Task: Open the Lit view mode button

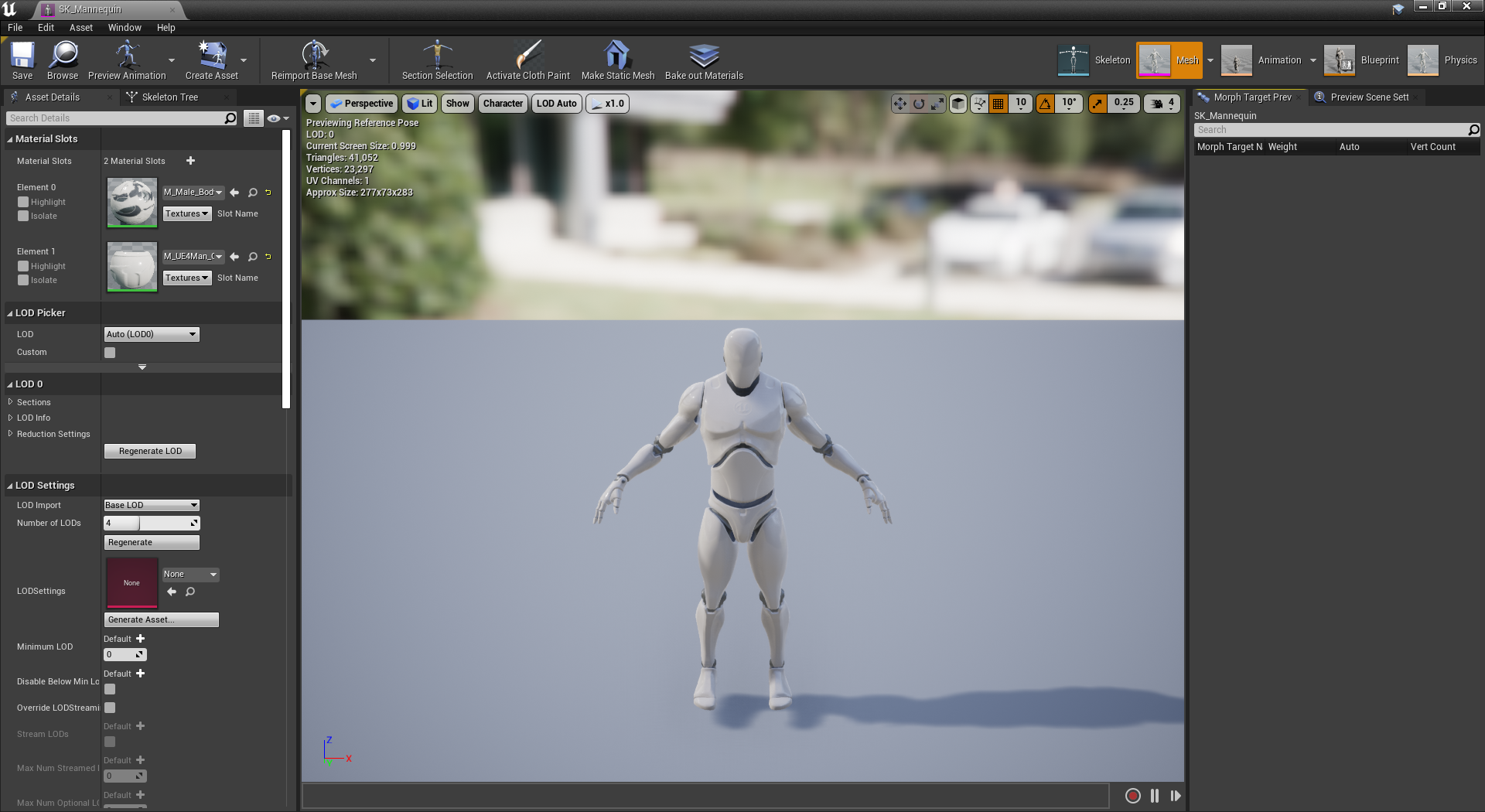Action: (x=420, y=104)
